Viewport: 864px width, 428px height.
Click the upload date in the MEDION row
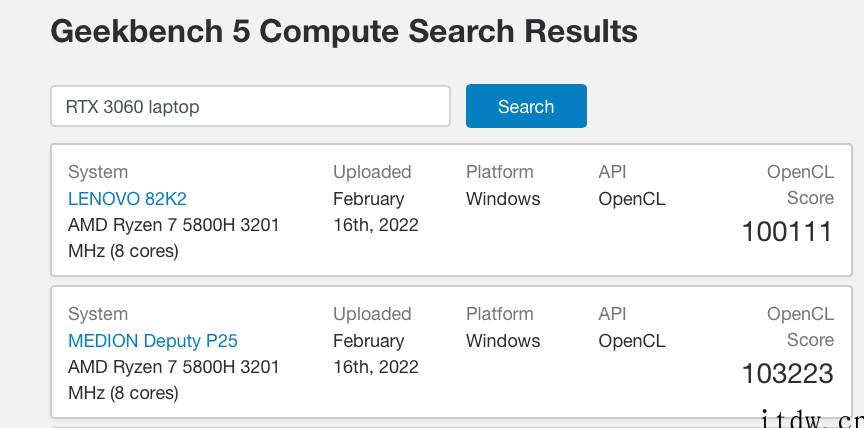click(375, 353)
